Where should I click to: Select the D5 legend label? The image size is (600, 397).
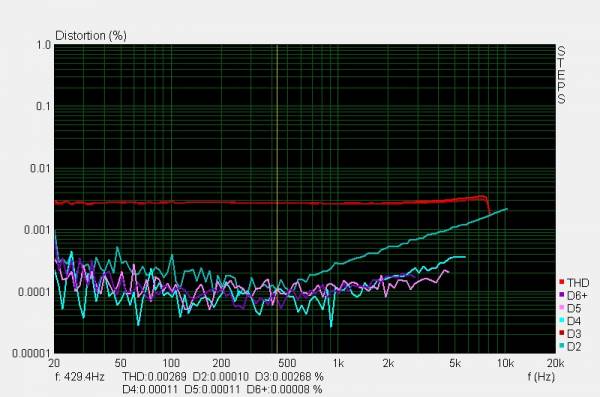[x=574, y=308]
